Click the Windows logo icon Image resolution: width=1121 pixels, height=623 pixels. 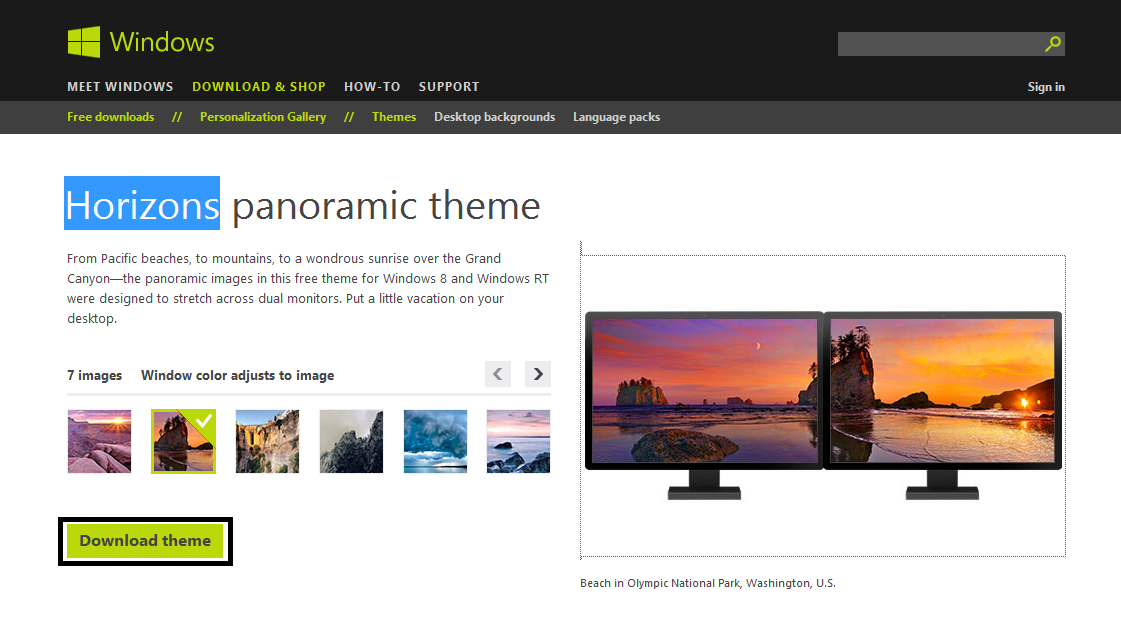pos(84,42)
